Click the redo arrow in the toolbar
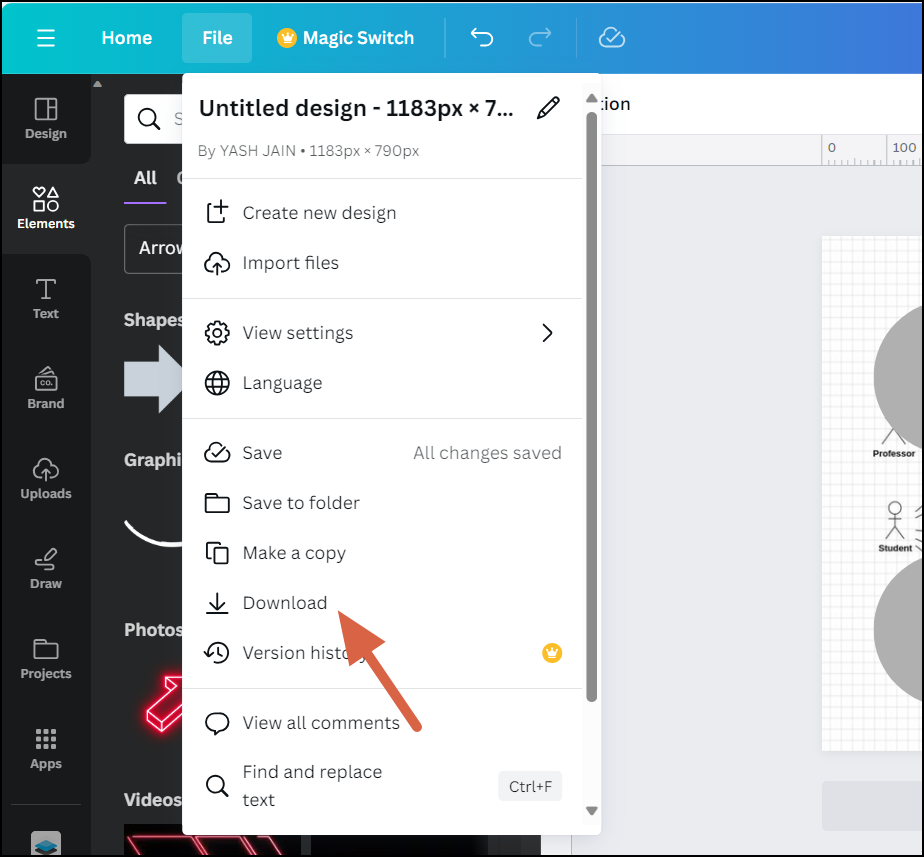This screenshot has height=857, width=924. tap(541, 37)
